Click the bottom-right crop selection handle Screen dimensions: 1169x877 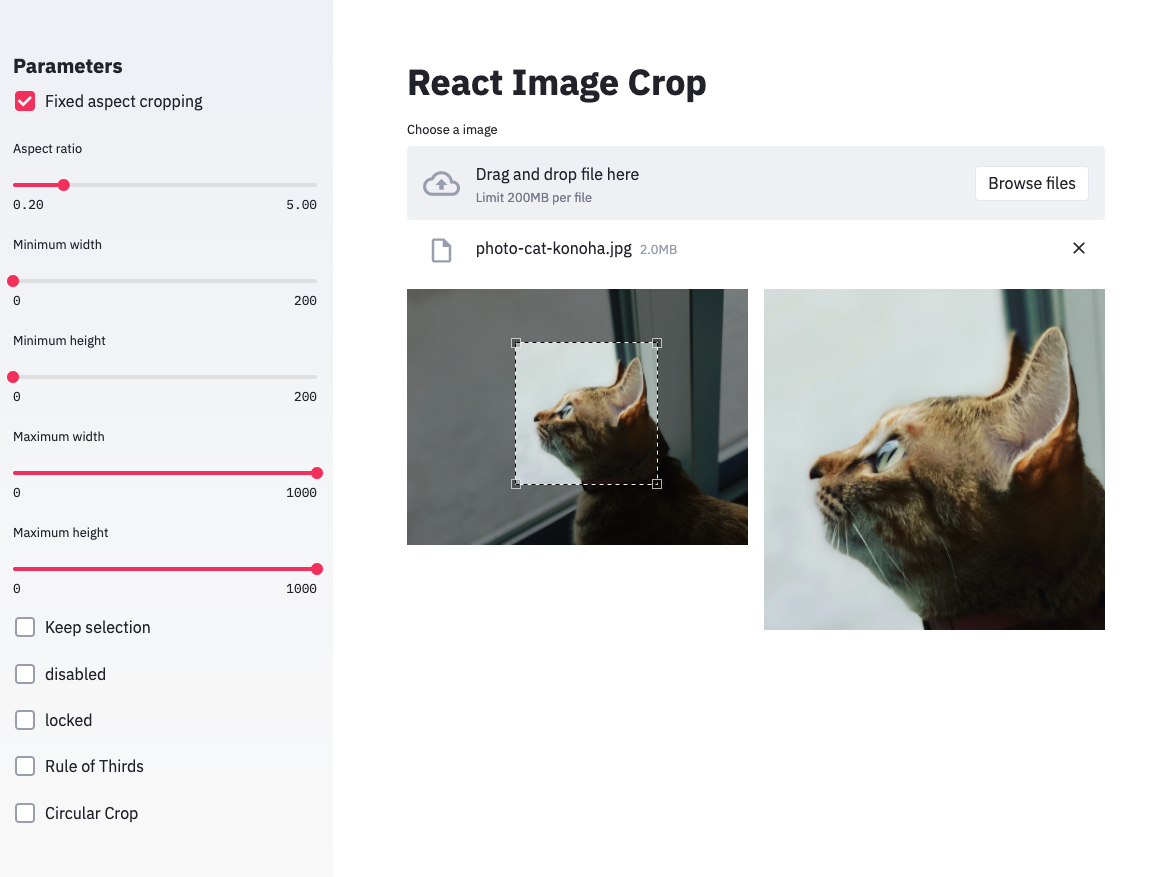(658, 484)
